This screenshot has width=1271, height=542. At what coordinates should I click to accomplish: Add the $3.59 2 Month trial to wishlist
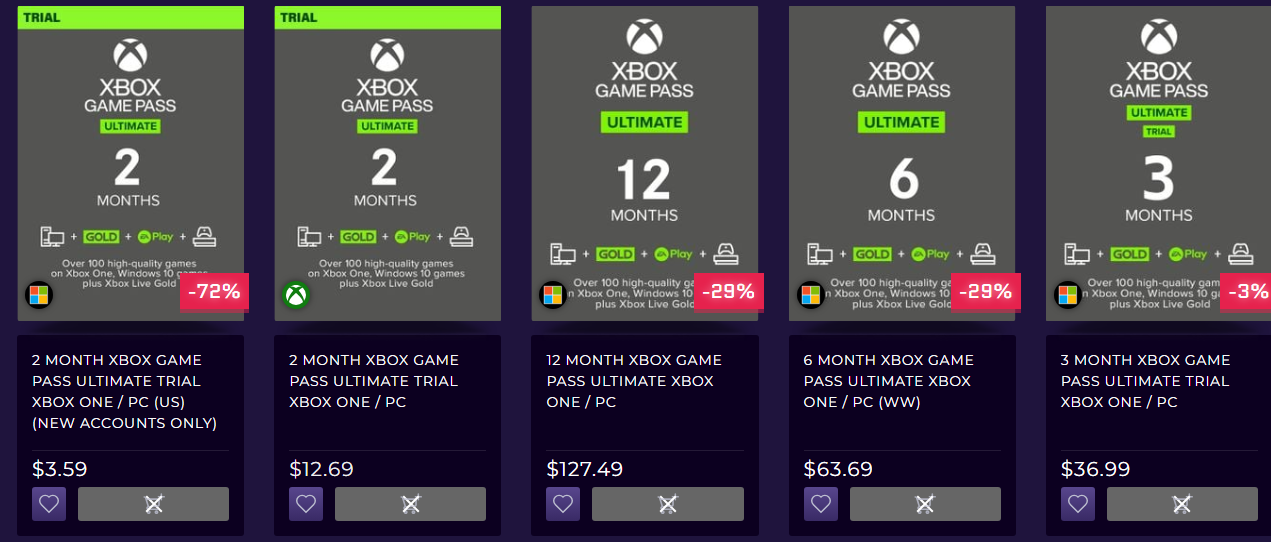(x=49, y=504)
